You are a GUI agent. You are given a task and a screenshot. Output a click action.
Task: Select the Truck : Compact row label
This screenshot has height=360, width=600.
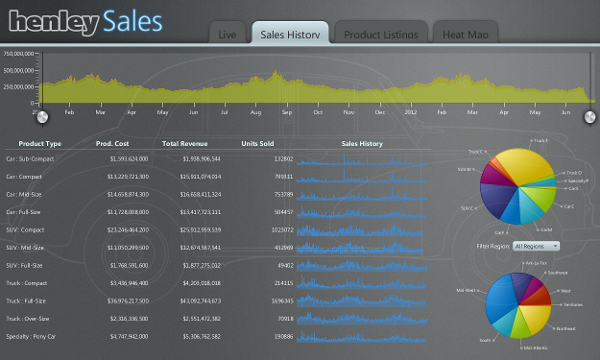[x=26, y=283]
